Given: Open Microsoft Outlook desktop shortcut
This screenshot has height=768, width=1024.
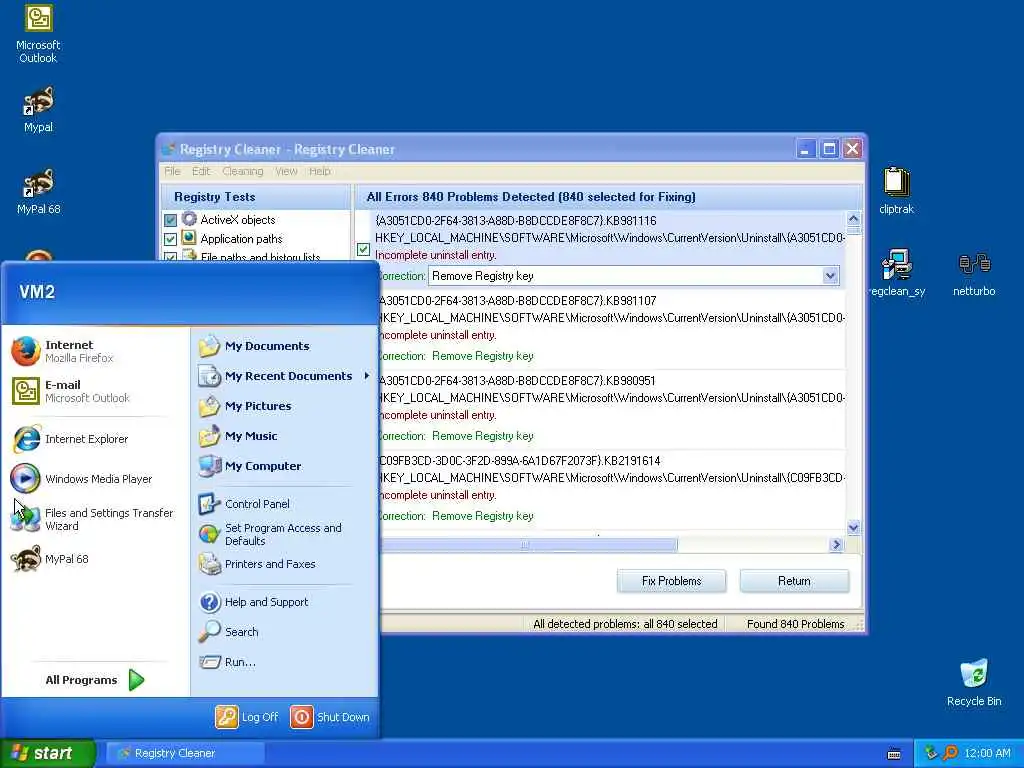Looking at the screenshot, I should [38, 34].
